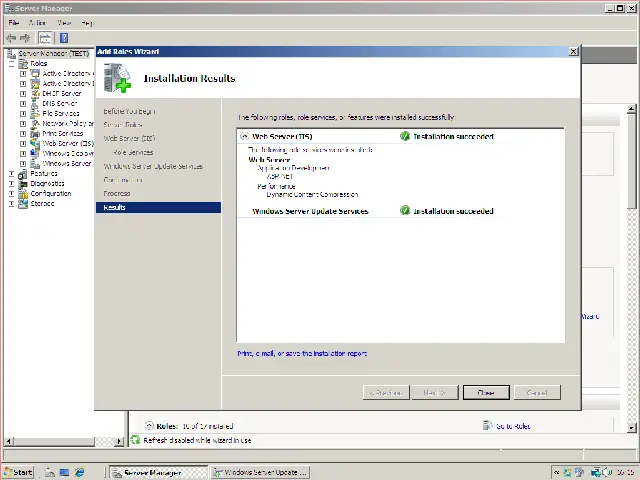Click the File Services role icon
640x480 pixels.
click(x=36, y=113)
